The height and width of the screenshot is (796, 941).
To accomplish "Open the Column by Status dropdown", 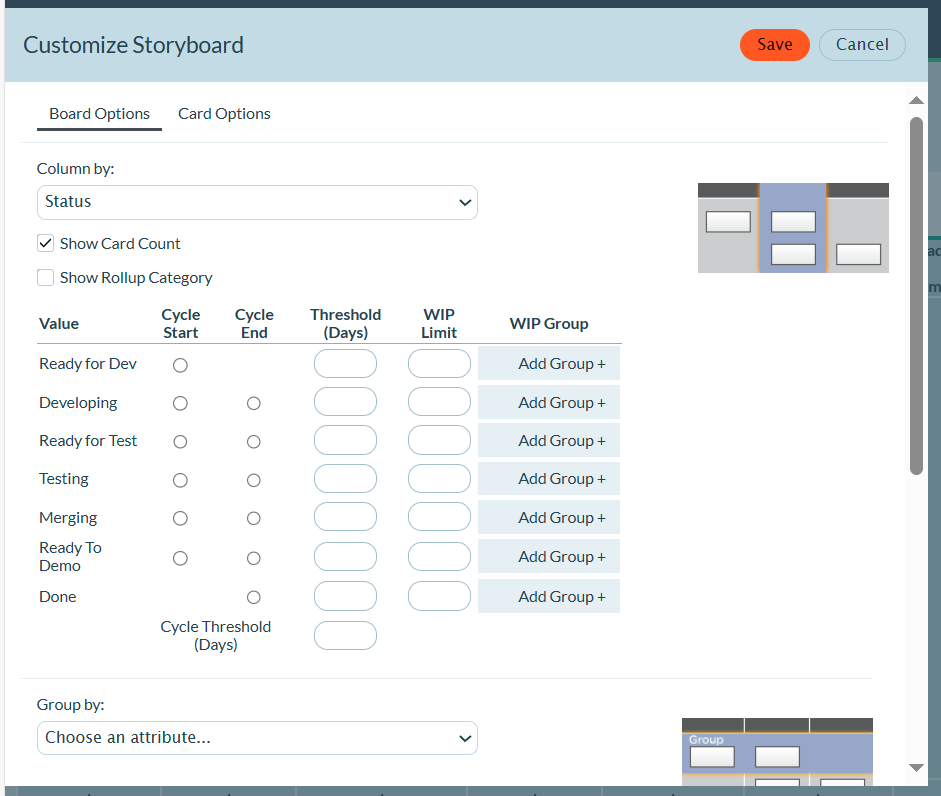I will (x=257, y=202).
